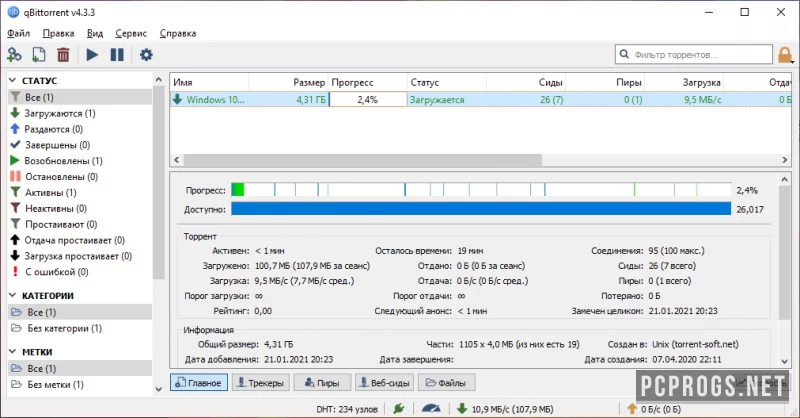Image resolution: width=800 pixels, height=418 pixels.
Task: Sort by the Имя column header
Action: (x=210, y=82)
